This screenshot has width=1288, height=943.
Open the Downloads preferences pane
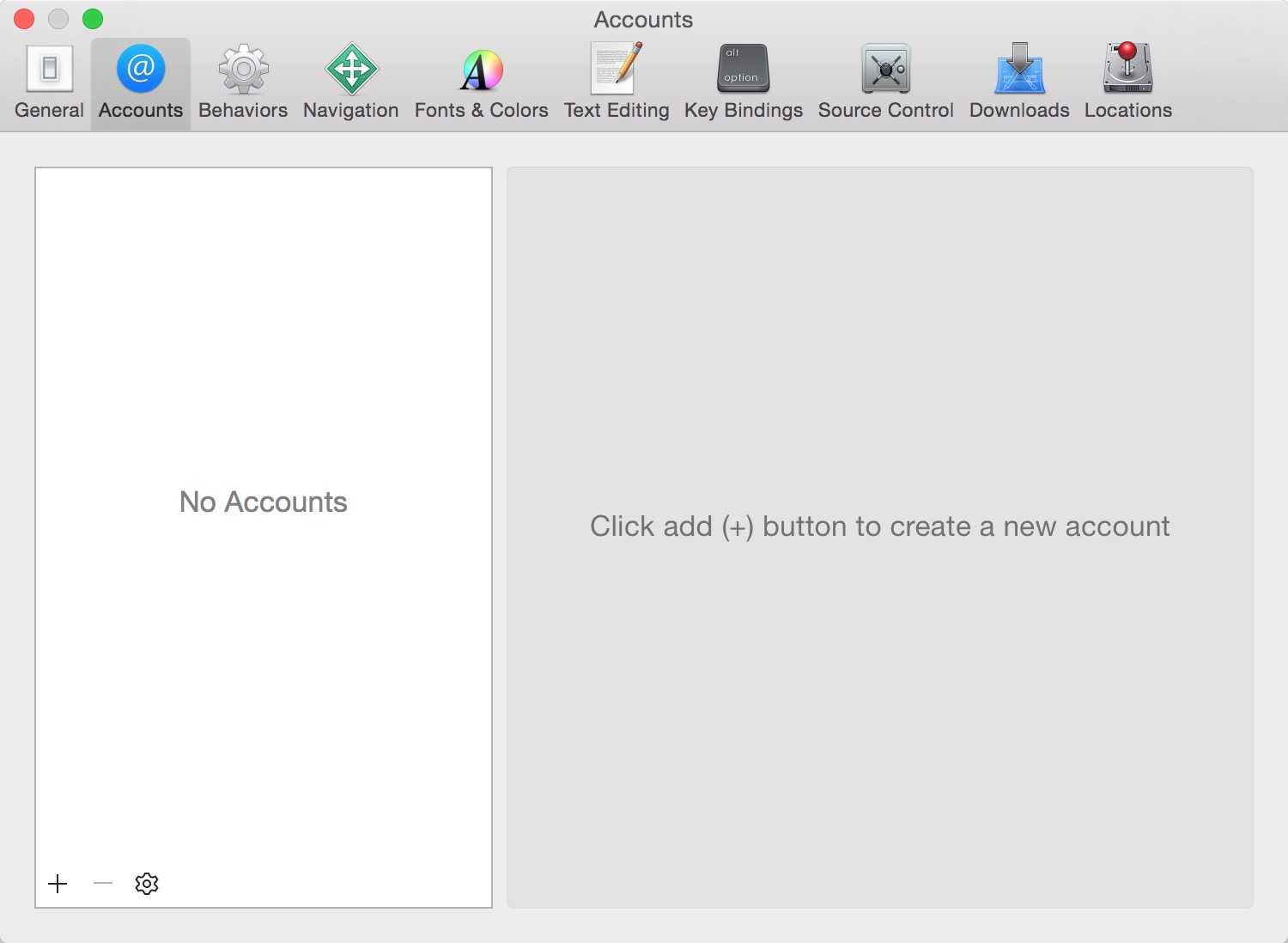pos(1019,83)
